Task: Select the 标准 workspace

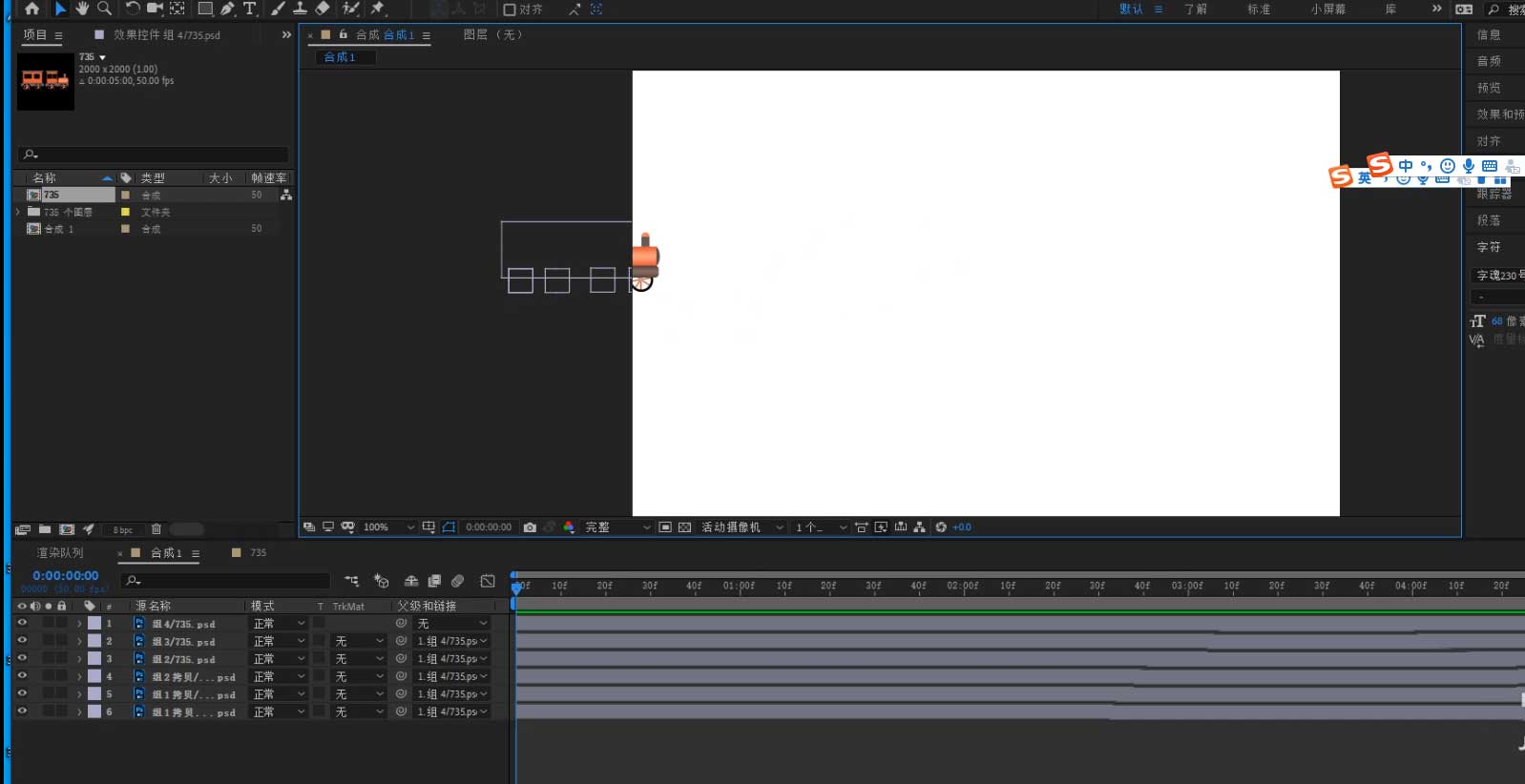Action: 1259,10
